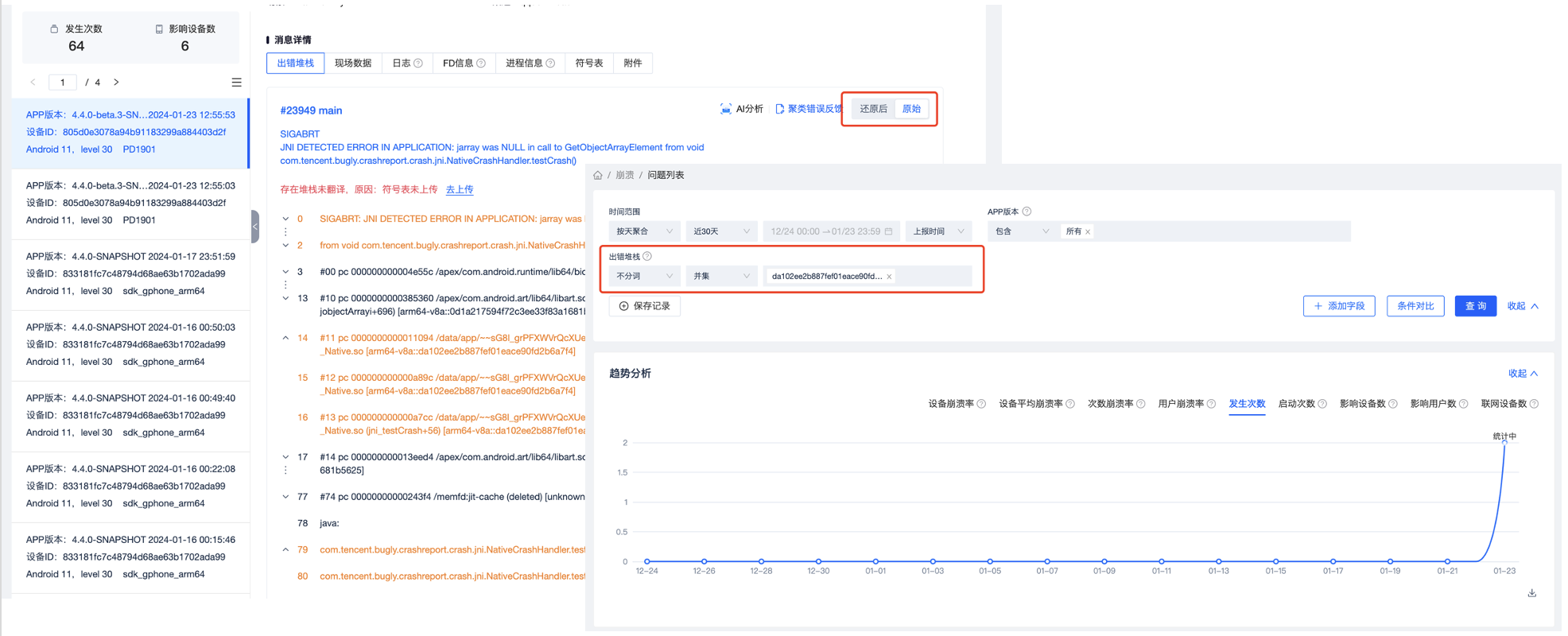Collapse the 趋势分析 section
The image size is (1568, 636).
[1523, 374]
